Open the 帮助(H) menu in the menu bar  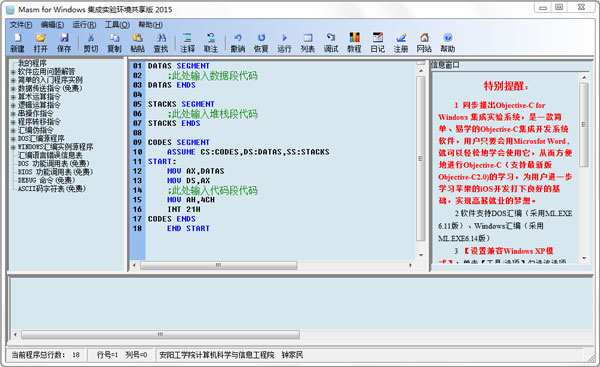(150, 25)
